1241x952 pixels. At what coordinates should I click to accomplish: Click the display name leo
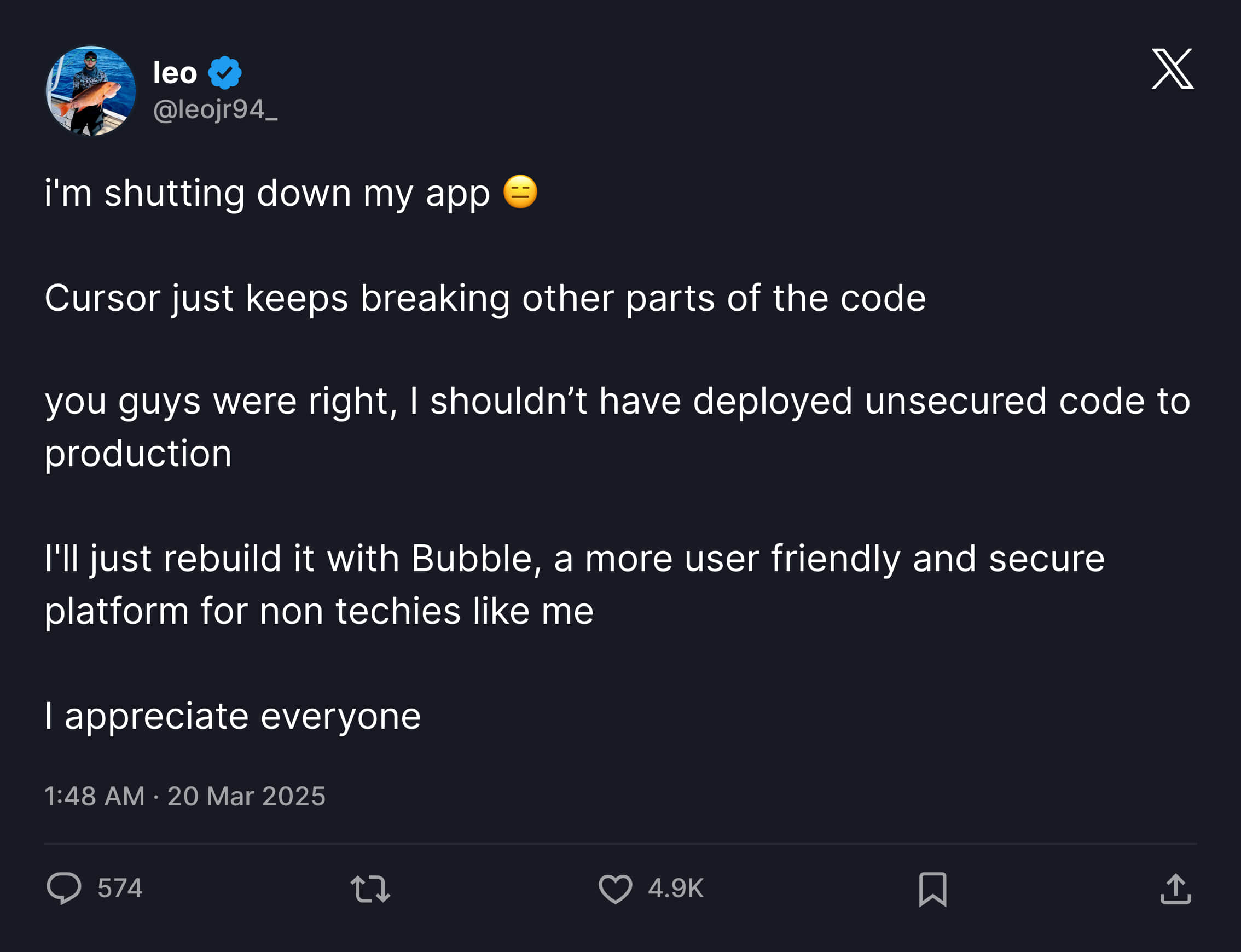coord(175,73)
